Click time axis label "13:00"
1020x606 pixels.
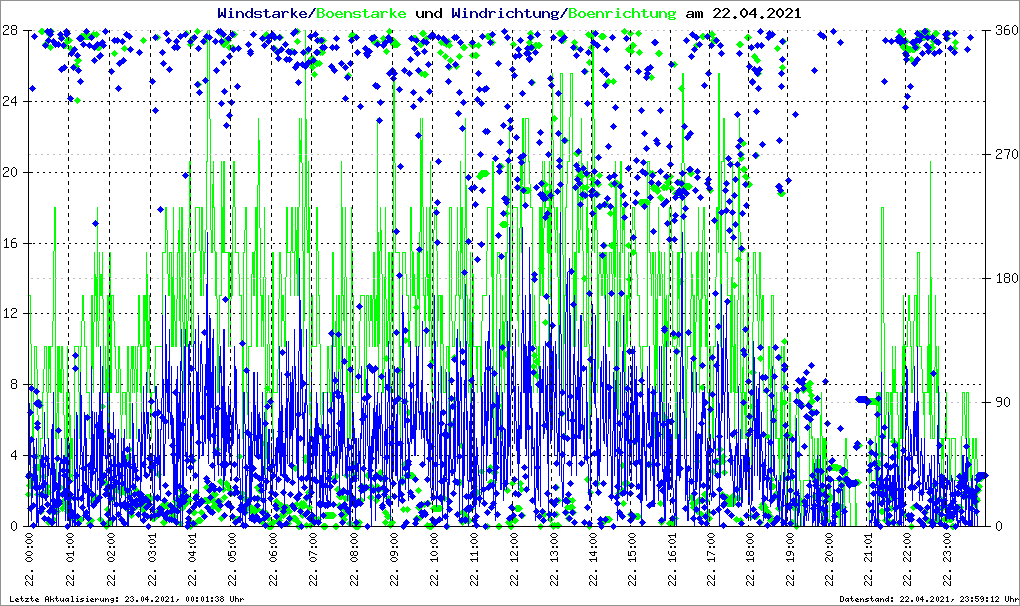(x=554, y=547)
